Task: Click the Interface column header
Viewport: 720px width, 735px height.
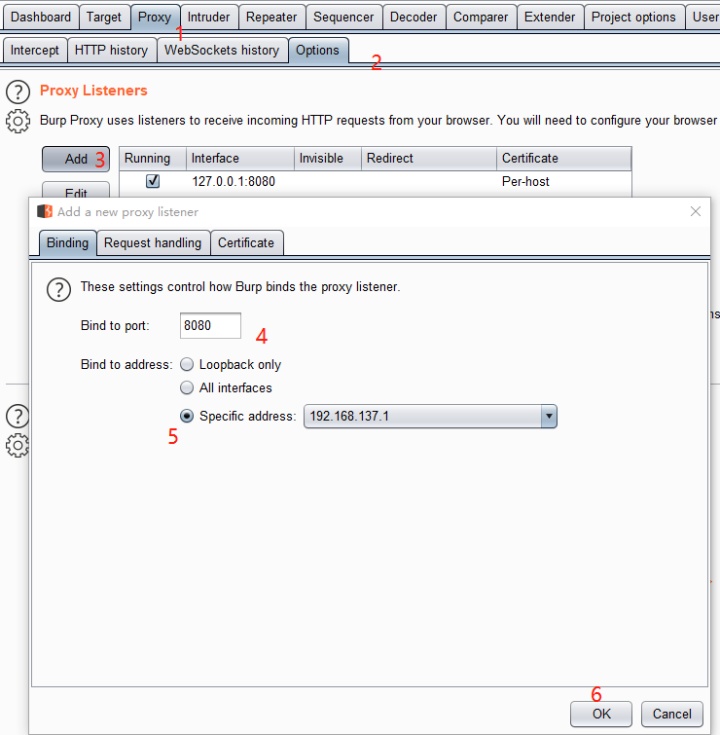Action: click(x=240, y=158)
